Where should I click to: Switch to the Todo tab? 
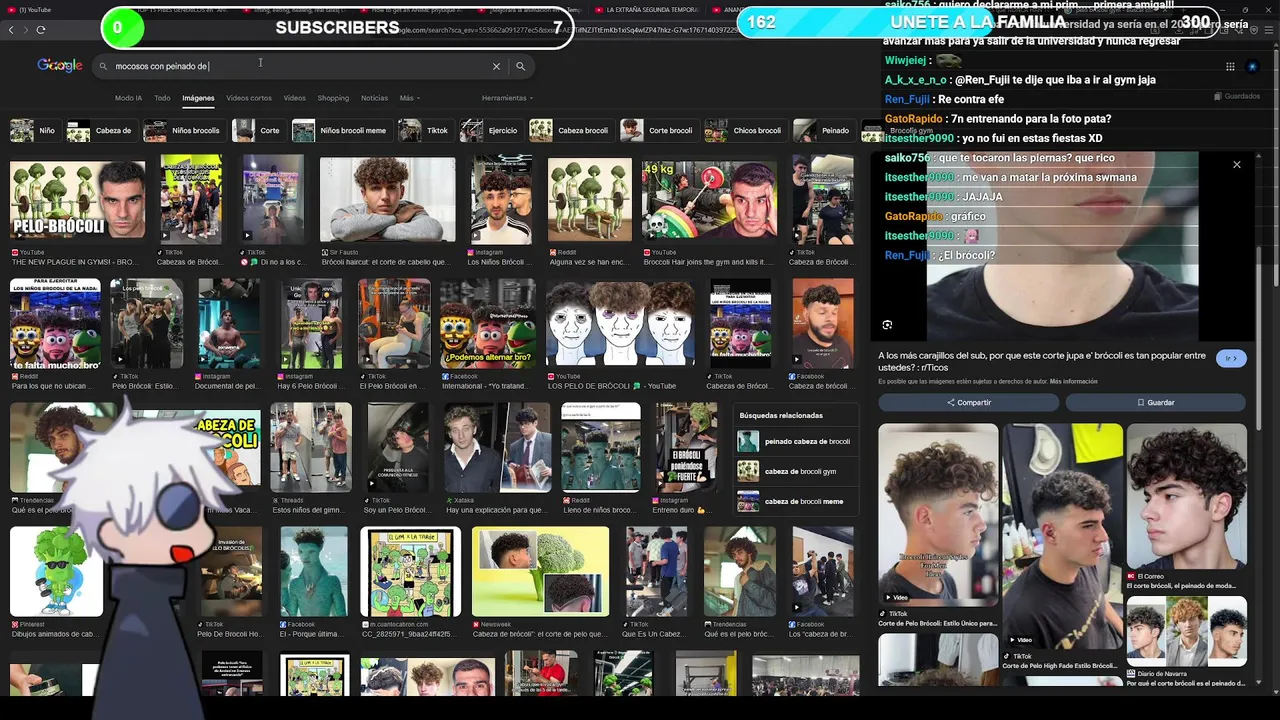162,98
